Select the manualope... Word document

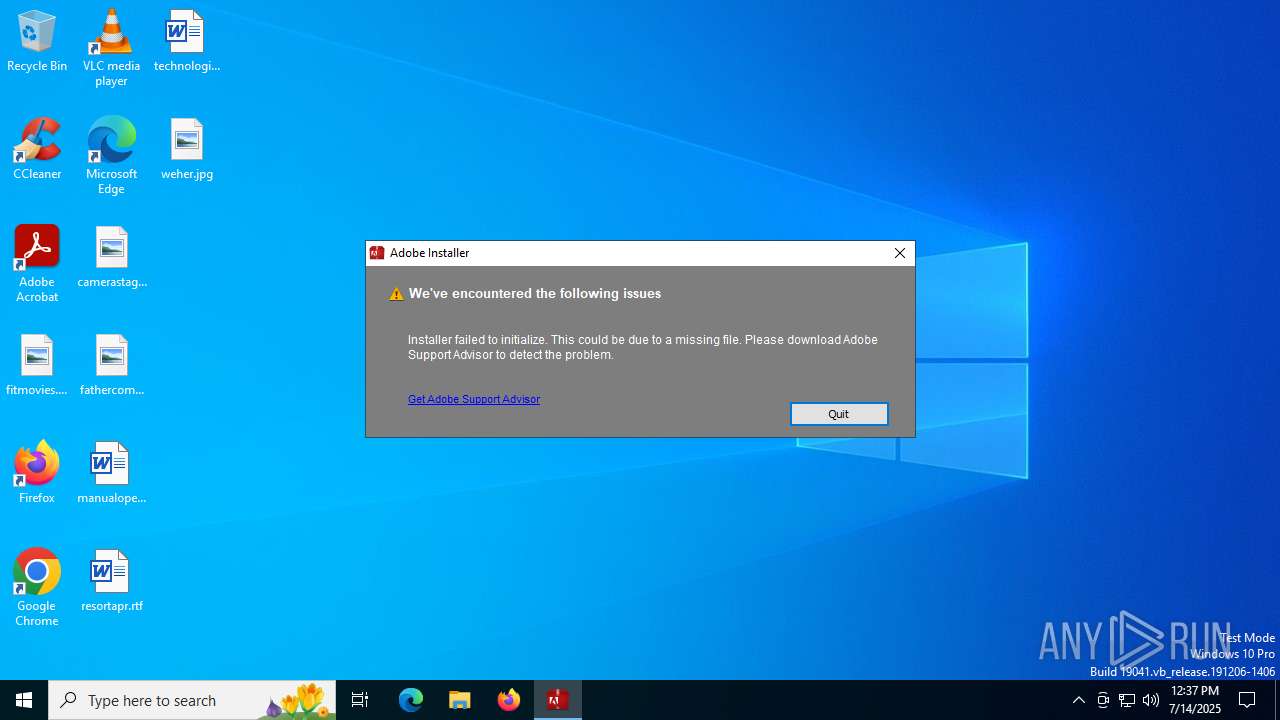111,473
